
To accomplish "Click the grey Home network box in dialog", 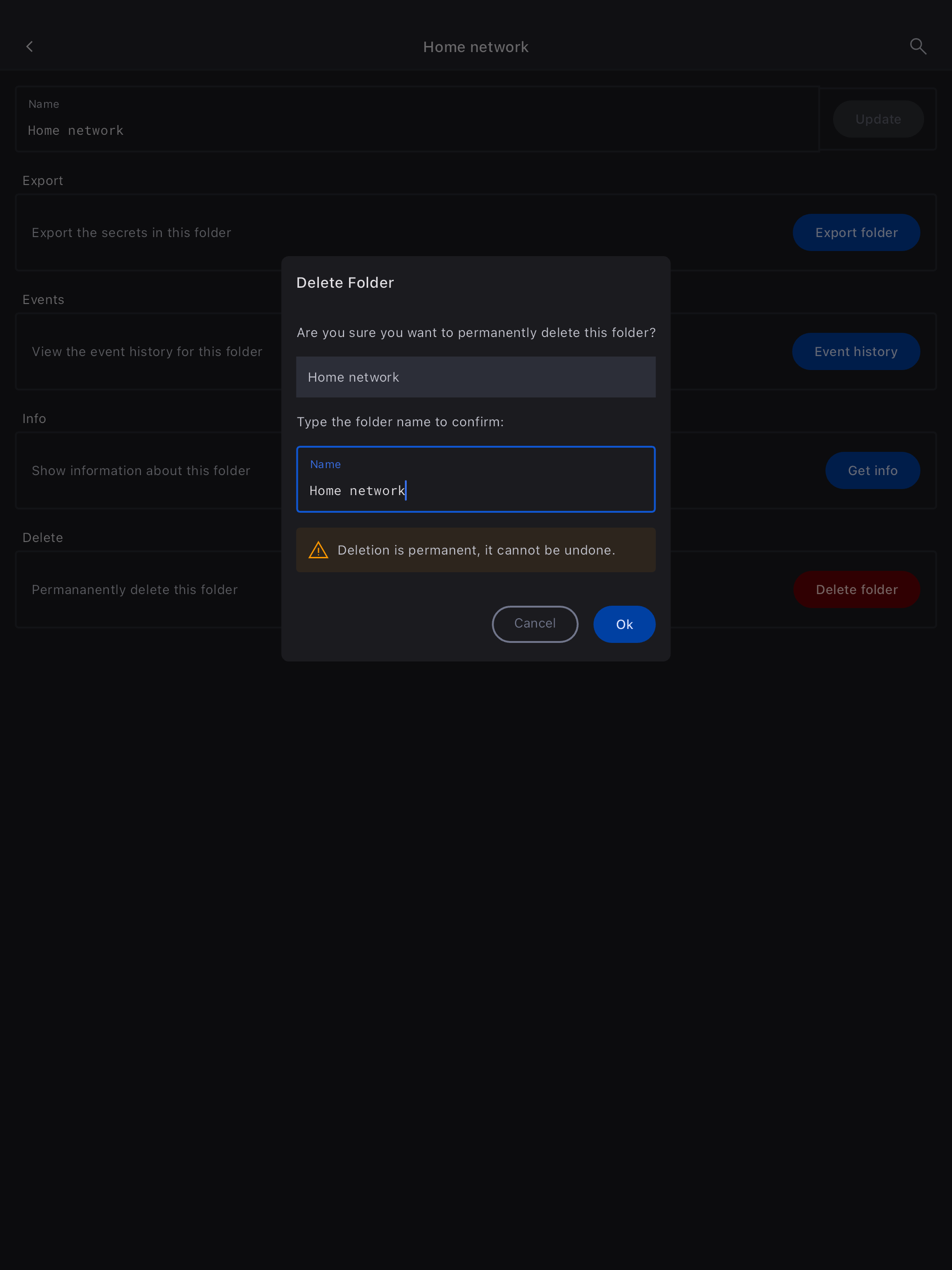I will tap(476, 377).
